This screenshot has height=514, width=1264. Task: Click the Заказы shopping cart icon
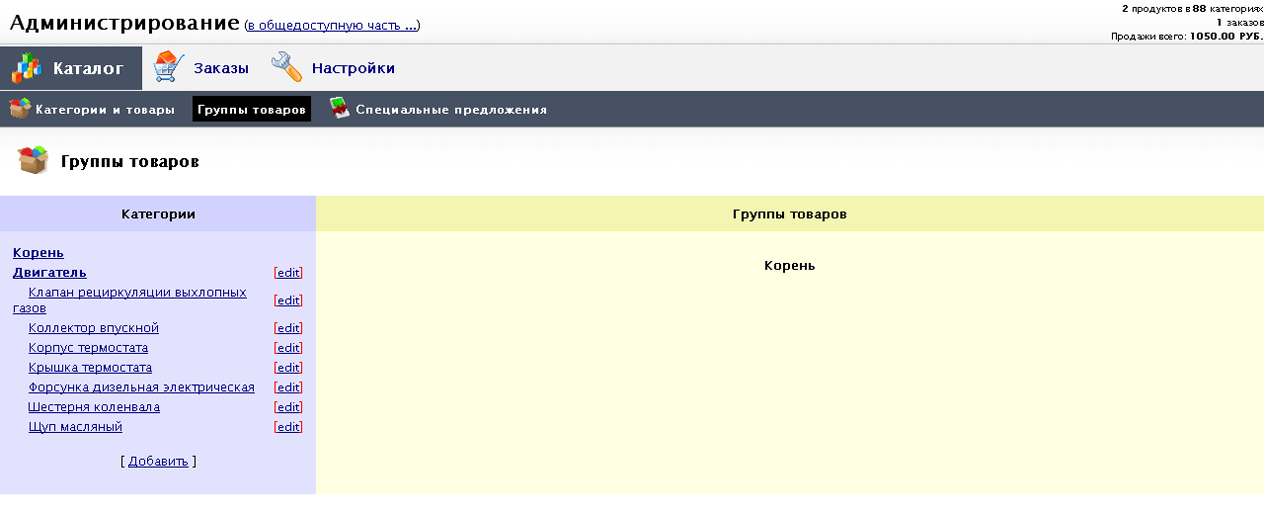coord(167,67)
